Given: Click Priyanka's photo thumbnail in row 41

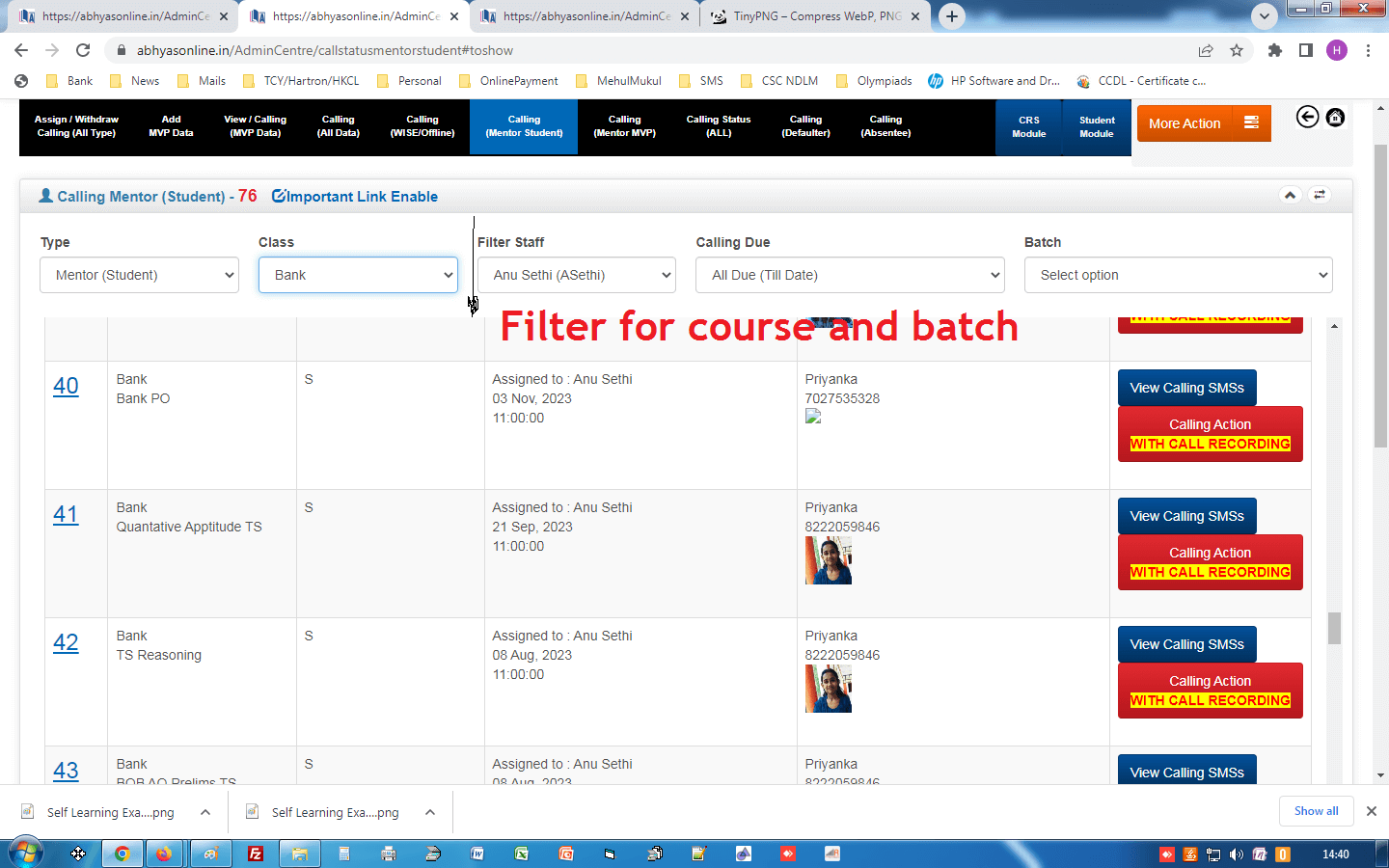Looking at the screenshot, I should pos(829,560).
